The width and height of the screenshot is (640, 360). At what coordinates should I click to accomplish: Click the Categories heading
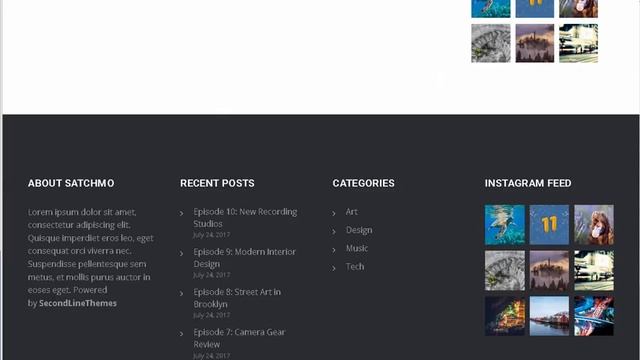(x=363, y=183)
